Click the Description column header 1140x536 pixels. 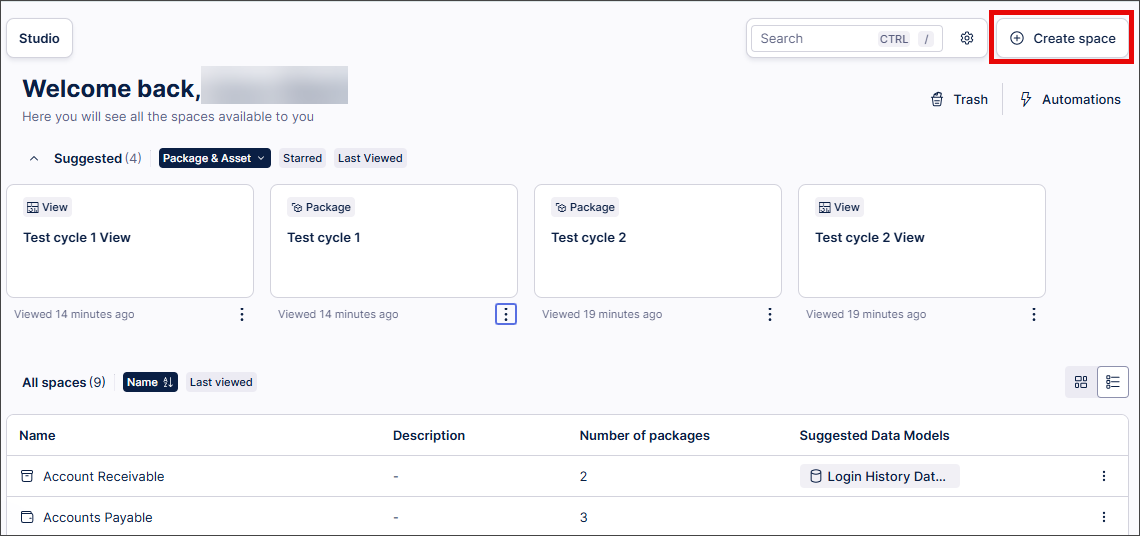click(429, 436)
